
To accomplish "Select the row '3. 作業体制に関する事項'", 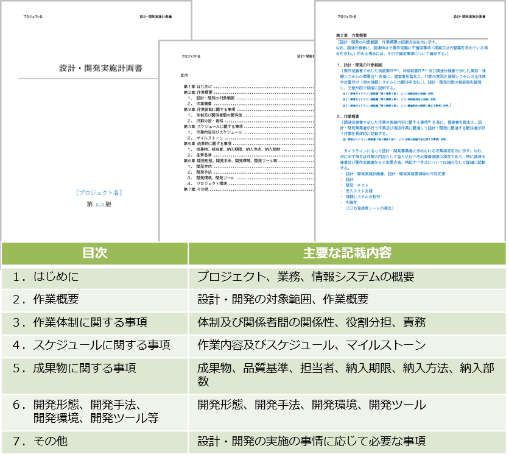I will (254, 323).
